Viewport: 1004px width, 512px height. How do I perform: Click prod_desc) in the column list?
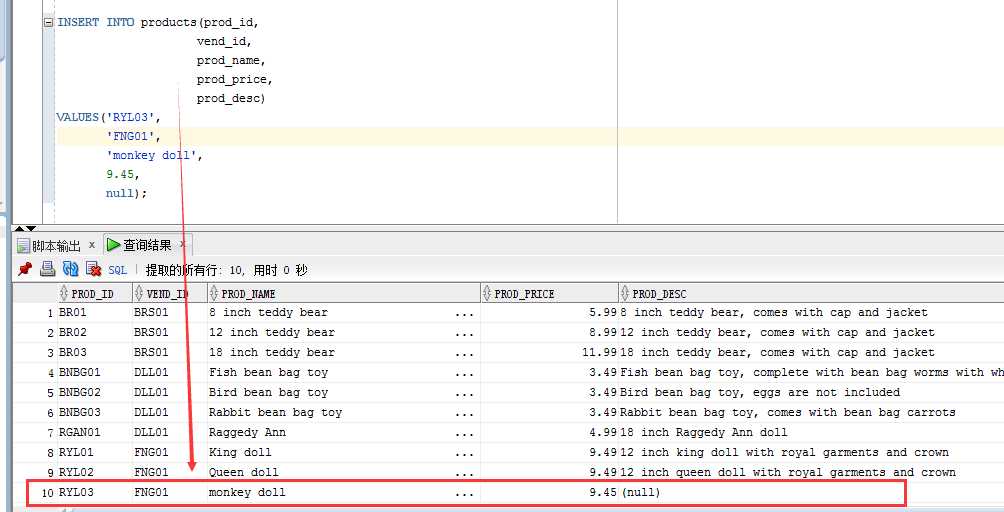231,99
